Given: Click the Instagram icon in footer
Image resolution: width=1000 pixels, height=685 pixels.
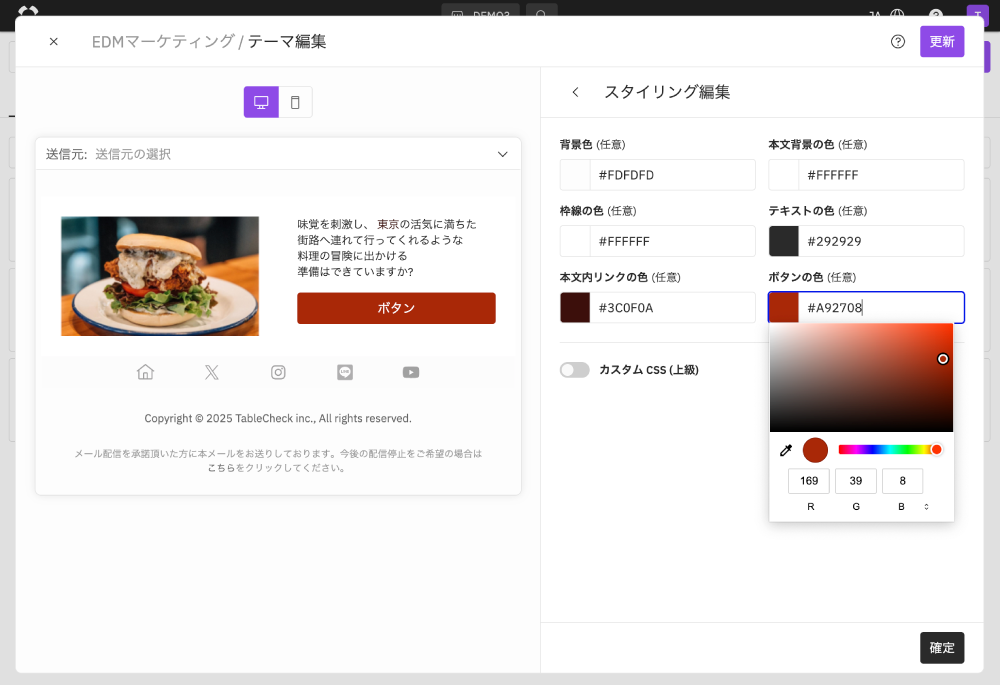Looking at the screenshot, I should (278, 372).
